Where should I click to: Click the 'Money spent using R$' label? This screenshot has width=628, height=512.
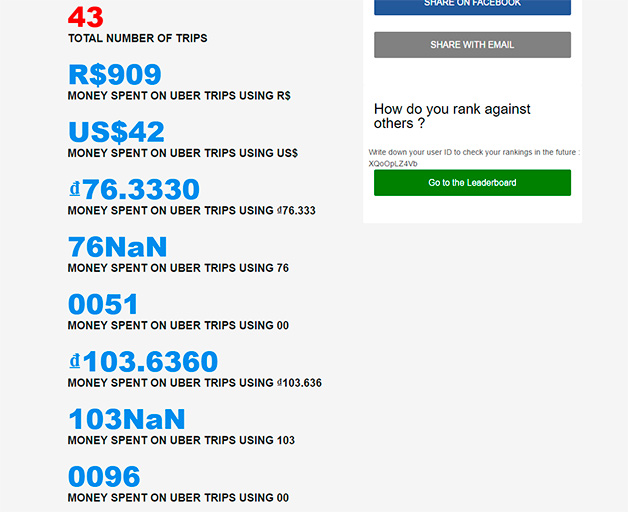coord(179,96)
